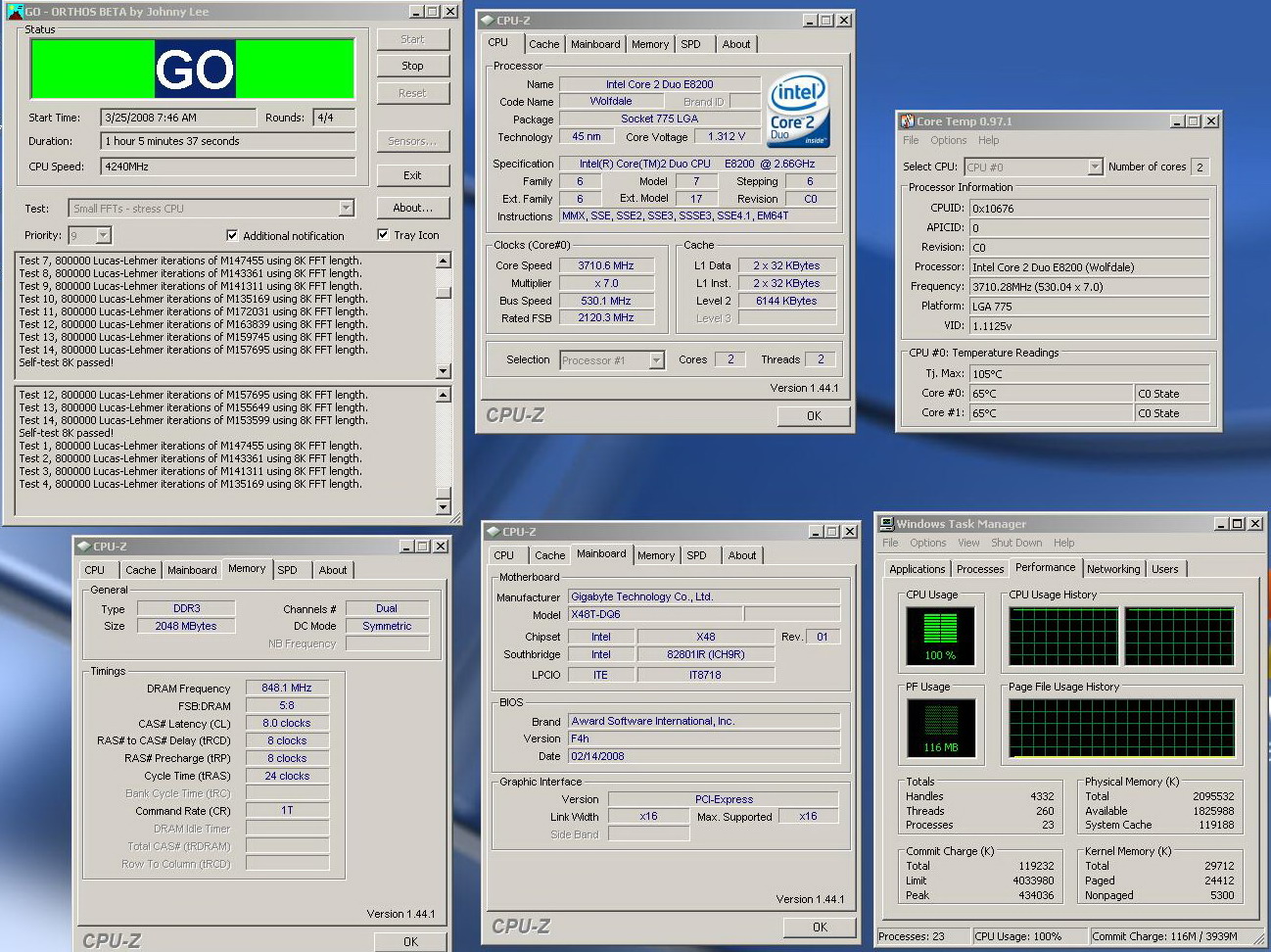Click OK in the Mainboard CPU-Z window
Screen dimensions: 1271x952
coord(820,927)
